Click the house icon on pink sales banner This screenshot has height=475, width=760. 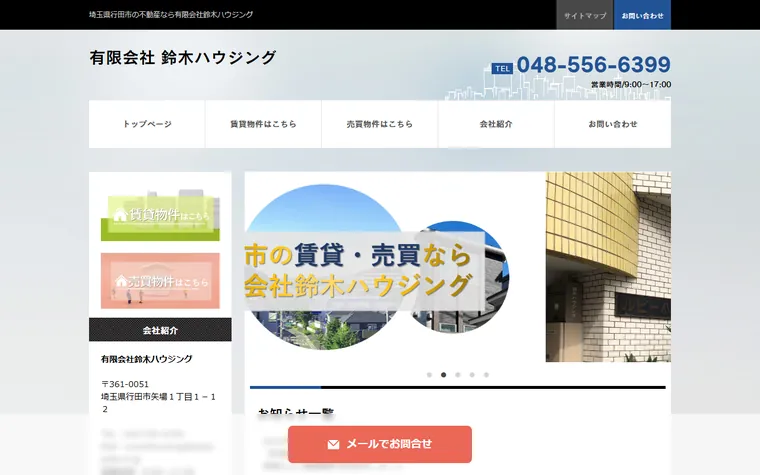click(121, 281)
